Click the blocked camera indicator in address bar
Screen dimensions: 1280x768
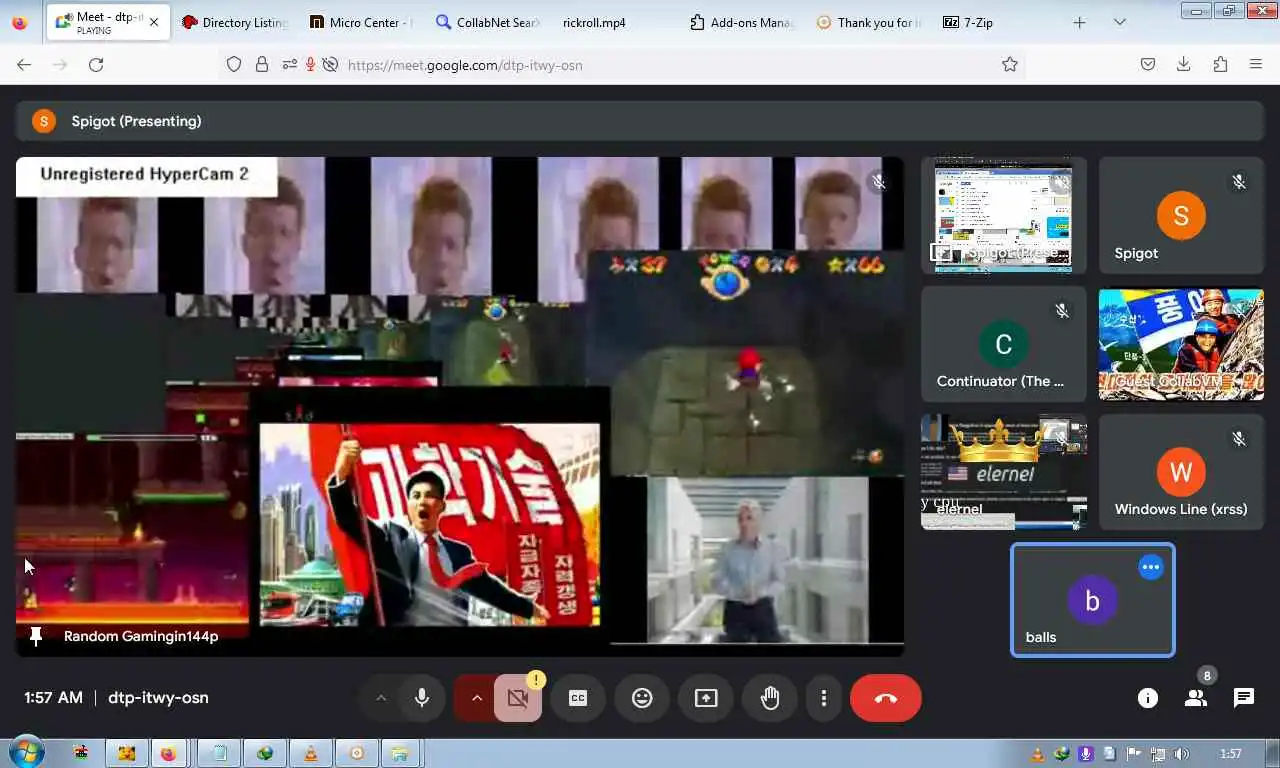(329, 64)
